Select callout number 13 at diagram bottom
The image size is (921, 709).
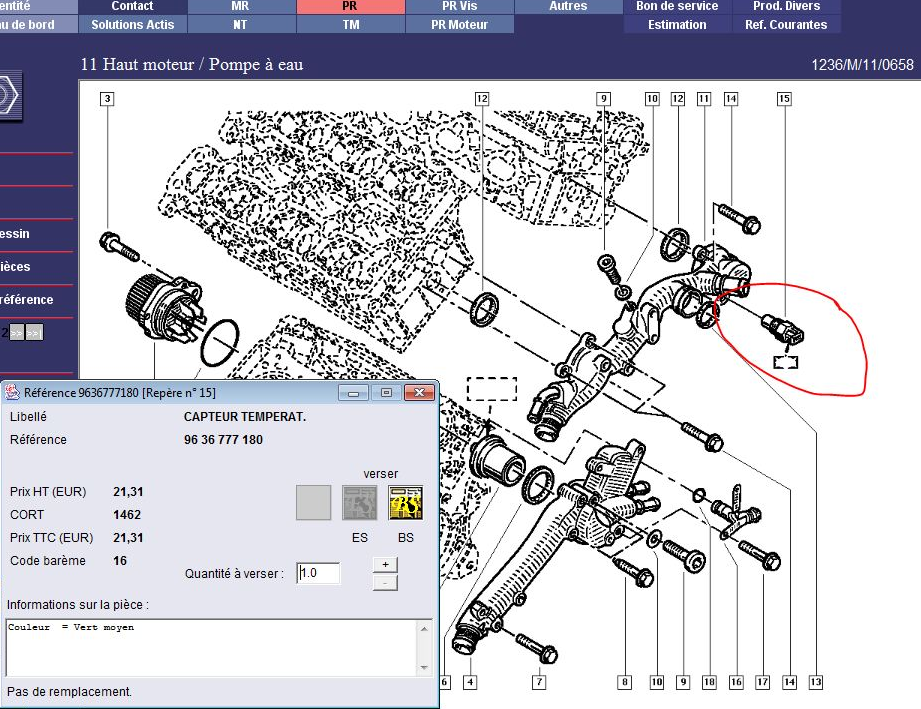pyautogui.click(x=816, y=682)
